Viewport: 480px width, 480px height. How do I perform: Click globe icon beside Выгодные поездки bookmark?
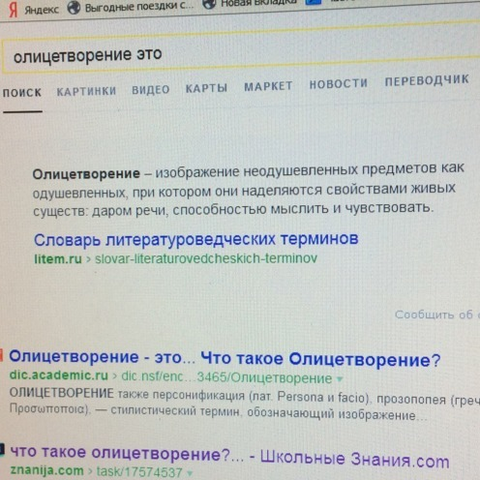pyautogui.click(x=74, y=8)
